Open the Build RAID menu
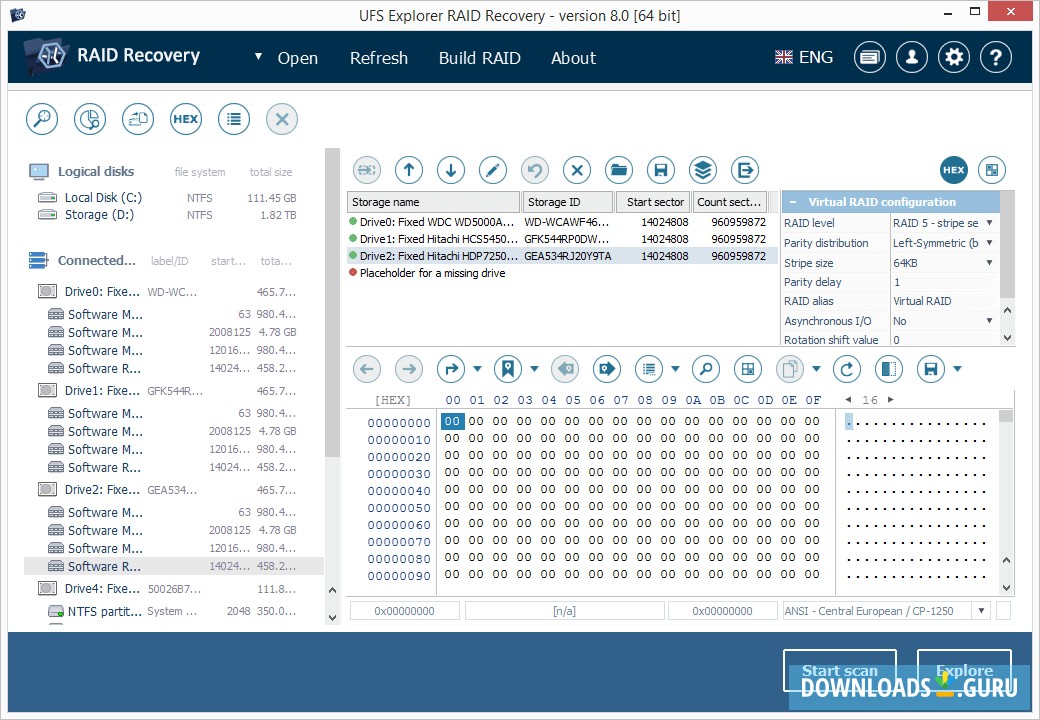 tap(479, 58)
